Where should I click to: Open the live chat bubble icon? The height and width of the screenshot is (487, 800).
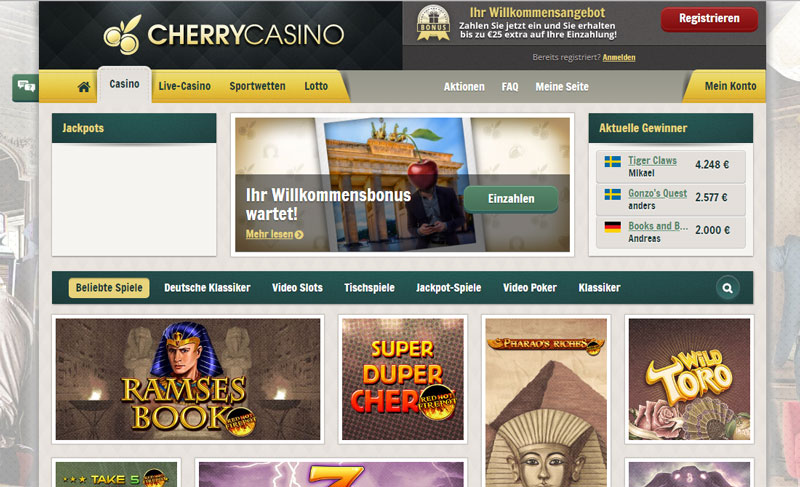coord(26,87)
